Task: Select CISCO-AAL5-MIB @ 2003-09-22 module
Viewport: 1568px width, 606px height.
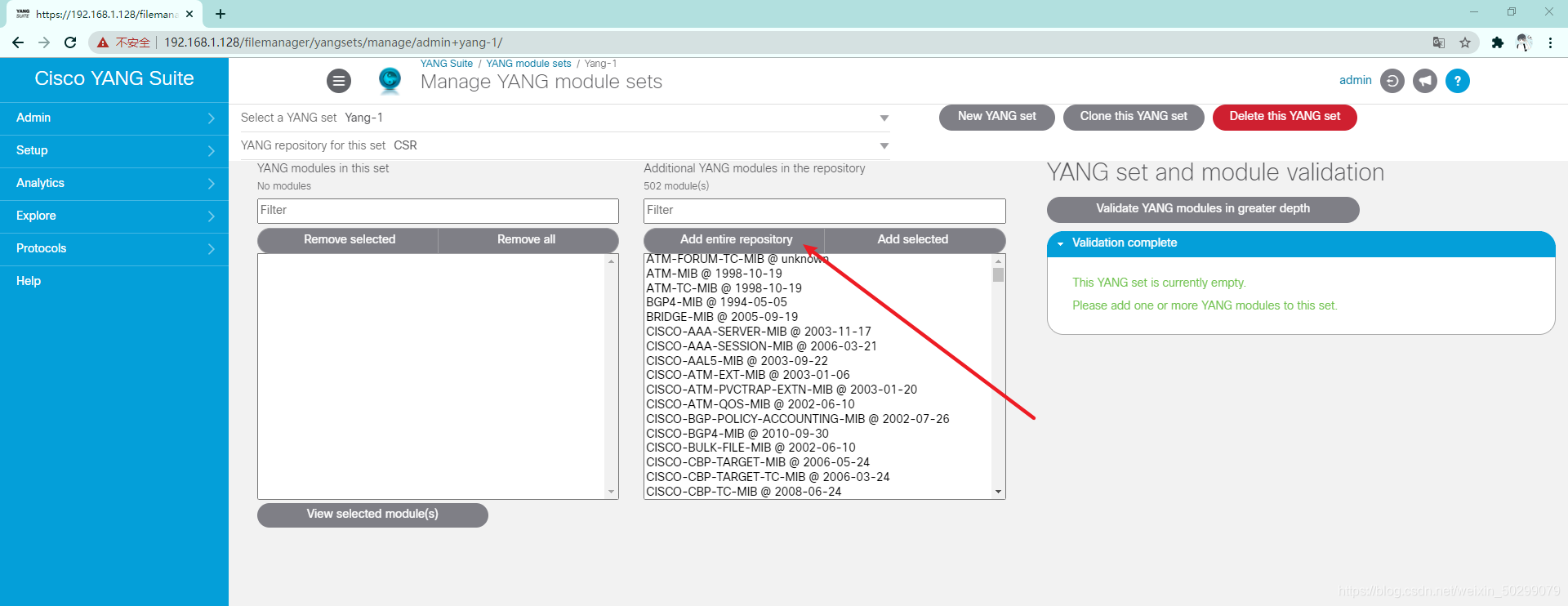Action: tap(817, 361)
